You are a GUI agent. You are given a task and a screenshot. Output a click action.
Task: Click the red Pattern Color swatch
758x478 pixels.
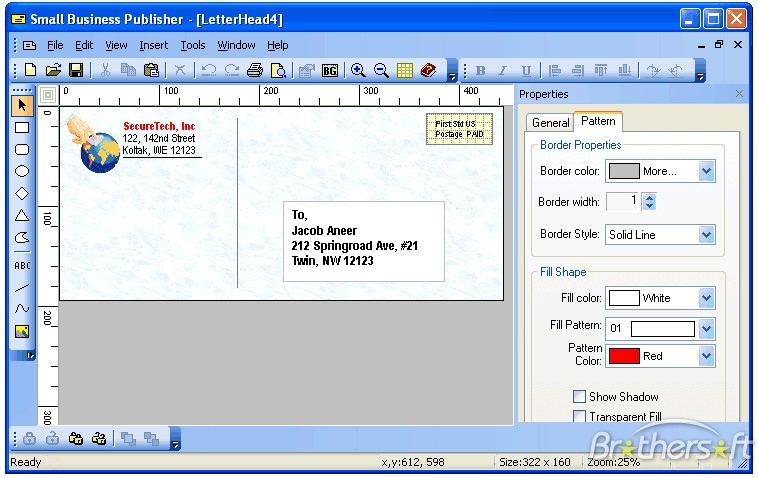coord(624,356)
